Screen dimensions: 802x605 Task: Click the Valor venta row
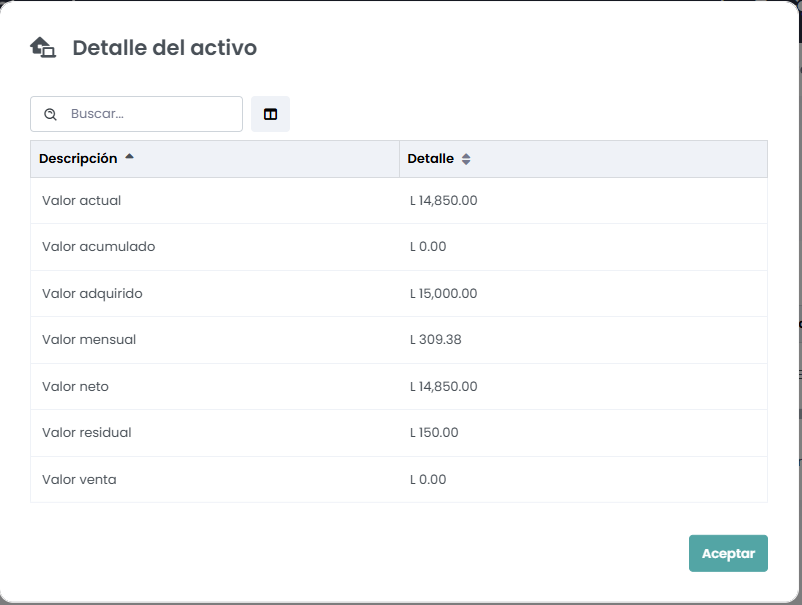click(x=79, y=480)
